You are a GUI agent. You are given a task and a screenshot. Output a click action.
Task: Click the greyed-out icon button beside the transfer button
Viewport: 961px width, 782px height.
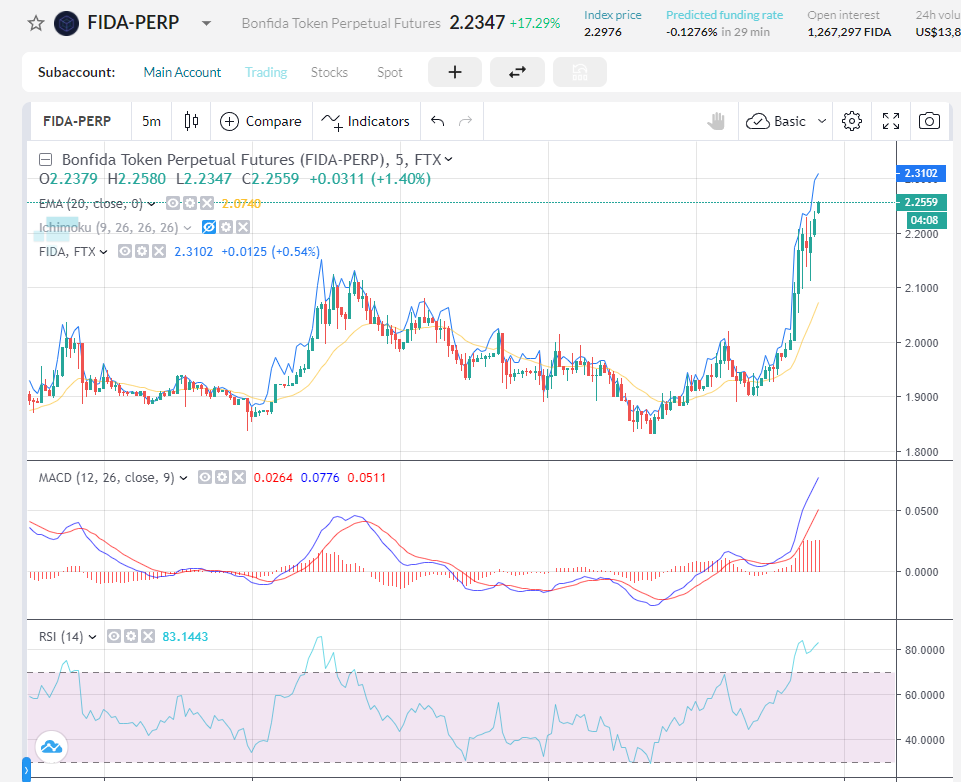580,72
